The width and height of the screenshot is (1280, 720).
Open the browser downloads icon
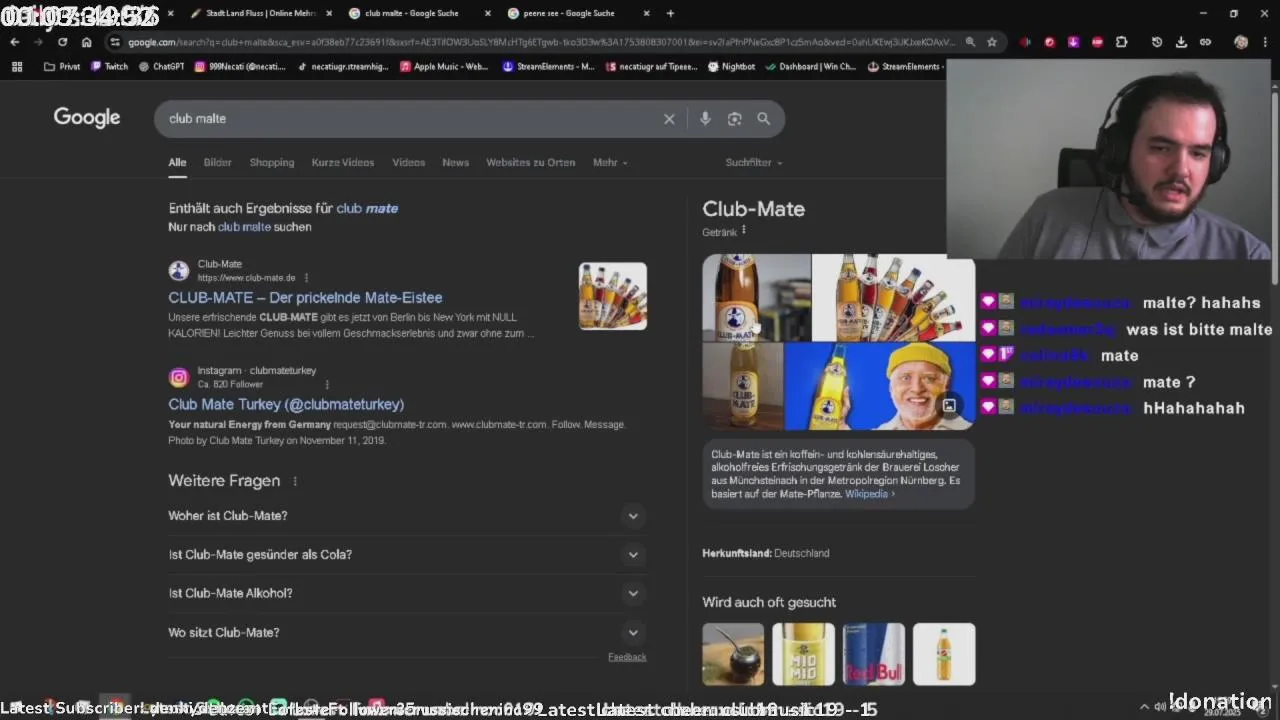[1181, 42]
